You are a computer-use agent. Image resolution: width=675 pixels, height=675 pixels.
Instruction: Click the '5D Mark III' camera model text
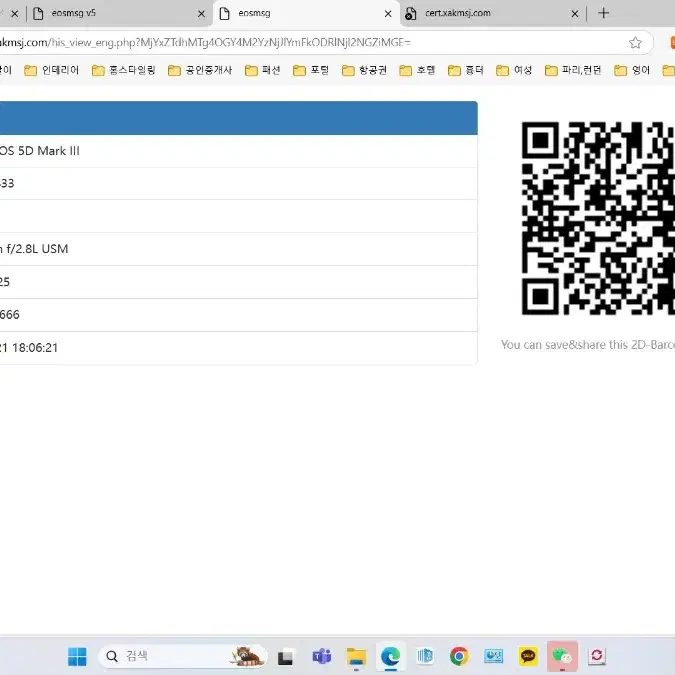[x=49, y=151]
